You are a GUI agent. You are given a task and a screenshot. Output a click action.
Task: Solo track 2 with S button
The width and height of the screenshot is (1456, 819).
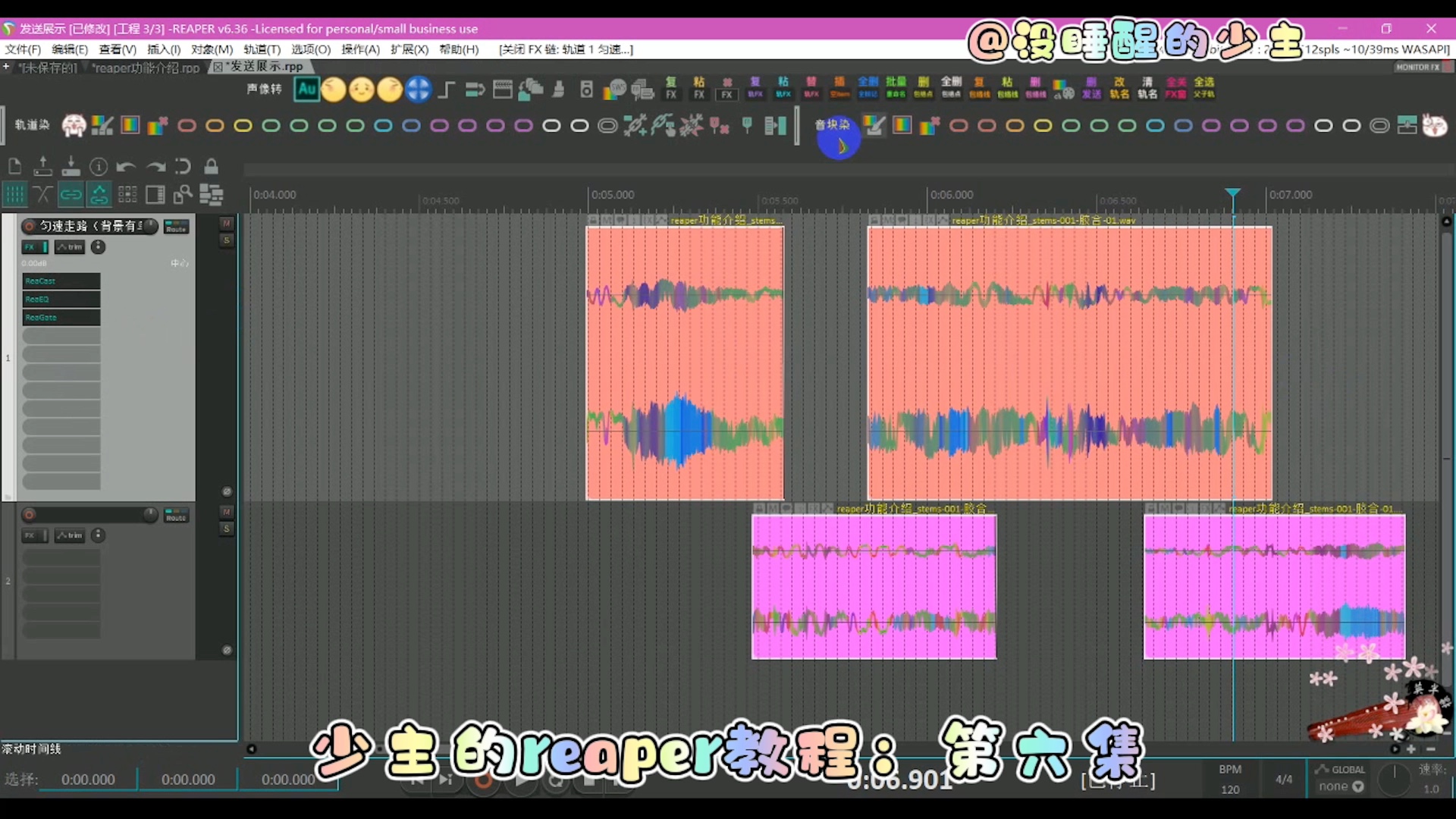pos(226,529)
